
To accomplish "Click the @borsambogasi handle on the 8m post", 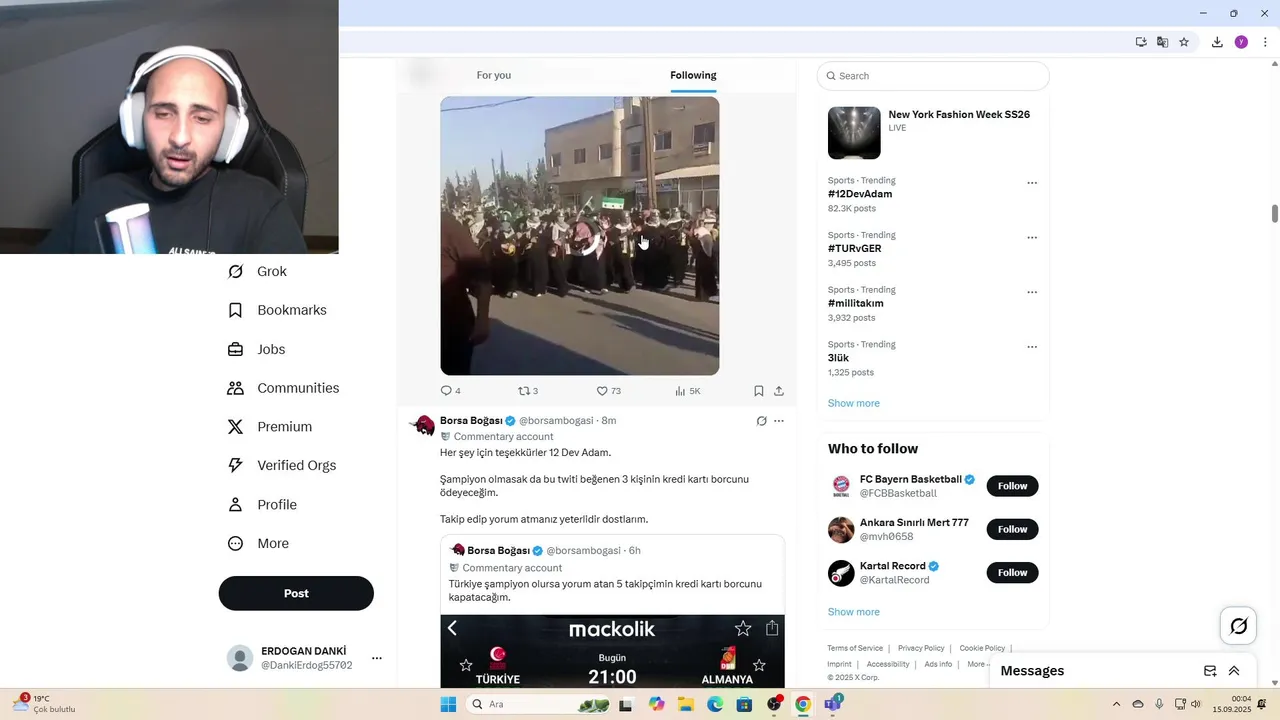I will (556, 421).
